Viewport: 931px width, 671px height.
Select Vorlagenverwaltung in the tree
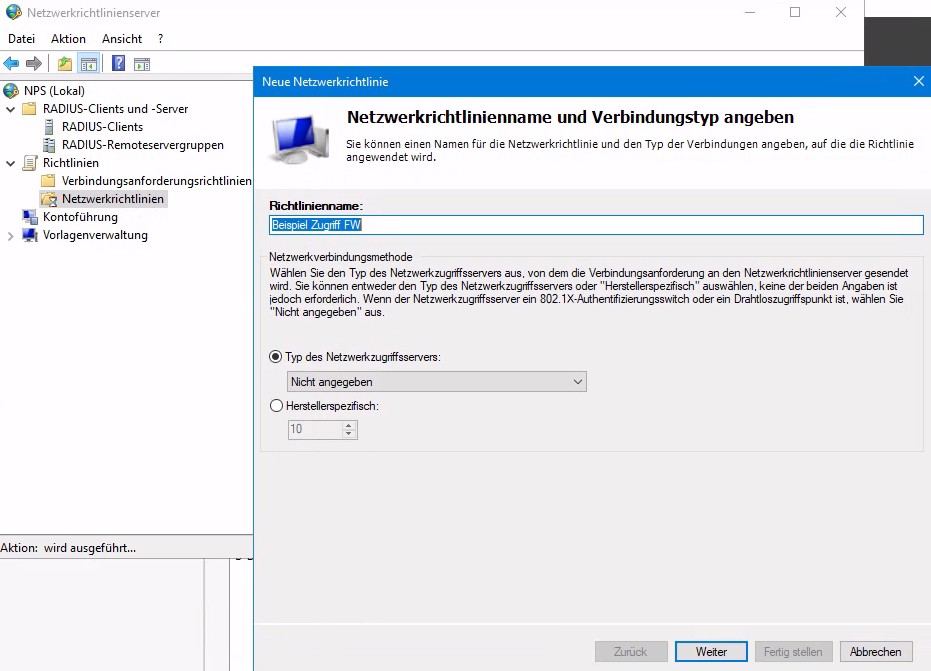click(95, 235)
